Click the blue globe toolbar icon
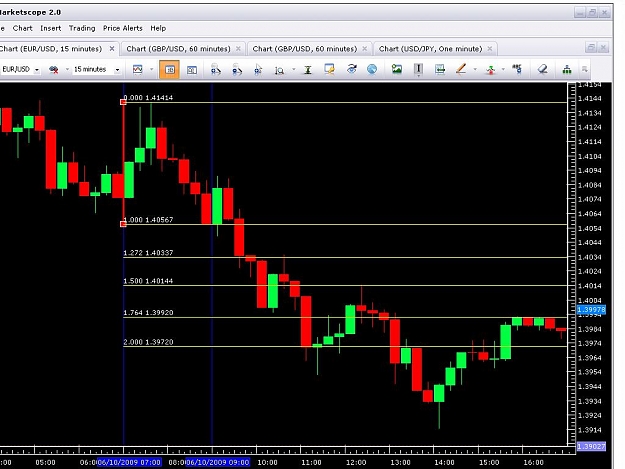Image resolution: width=625 pixels, height=469 pixels. [372, 69]
